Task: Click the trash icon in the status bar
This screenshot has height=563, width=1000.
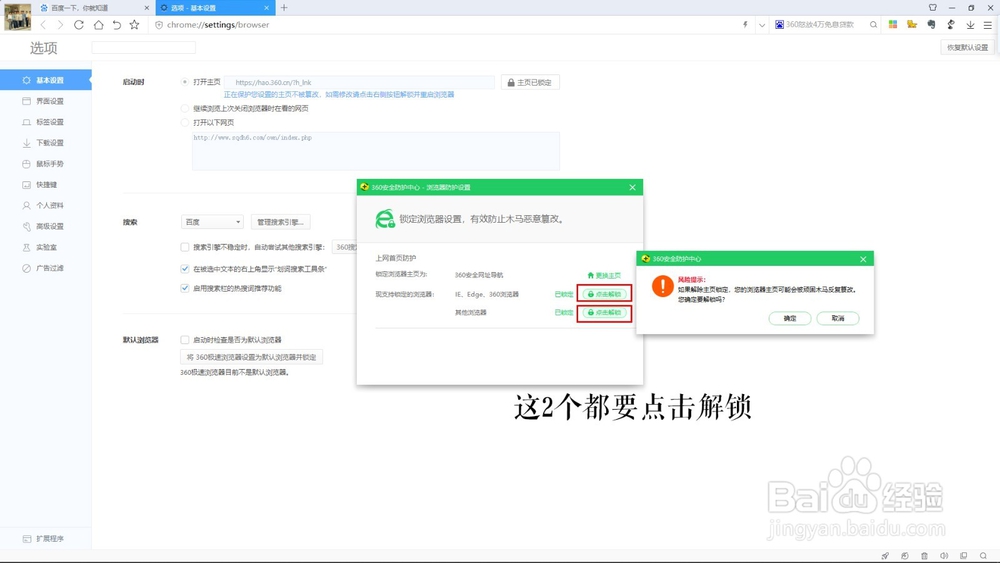Action: [x=924, y=556]
